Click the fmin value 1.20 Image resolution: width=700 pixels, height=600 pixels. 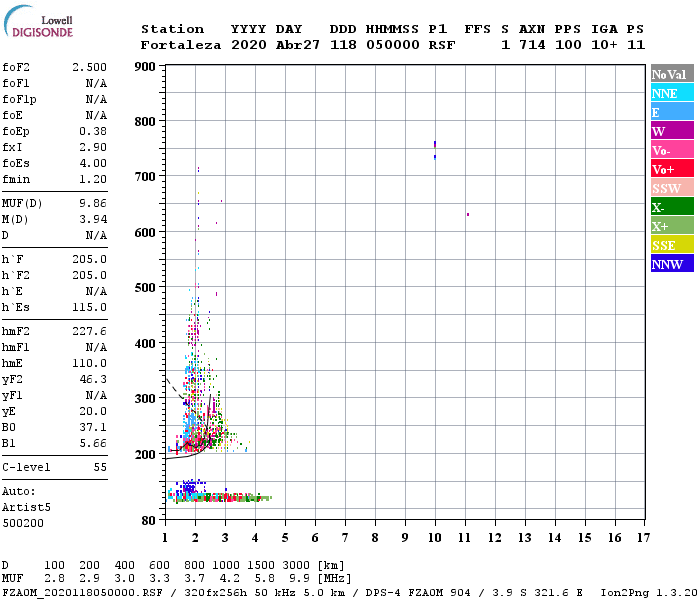pos(93,179)
